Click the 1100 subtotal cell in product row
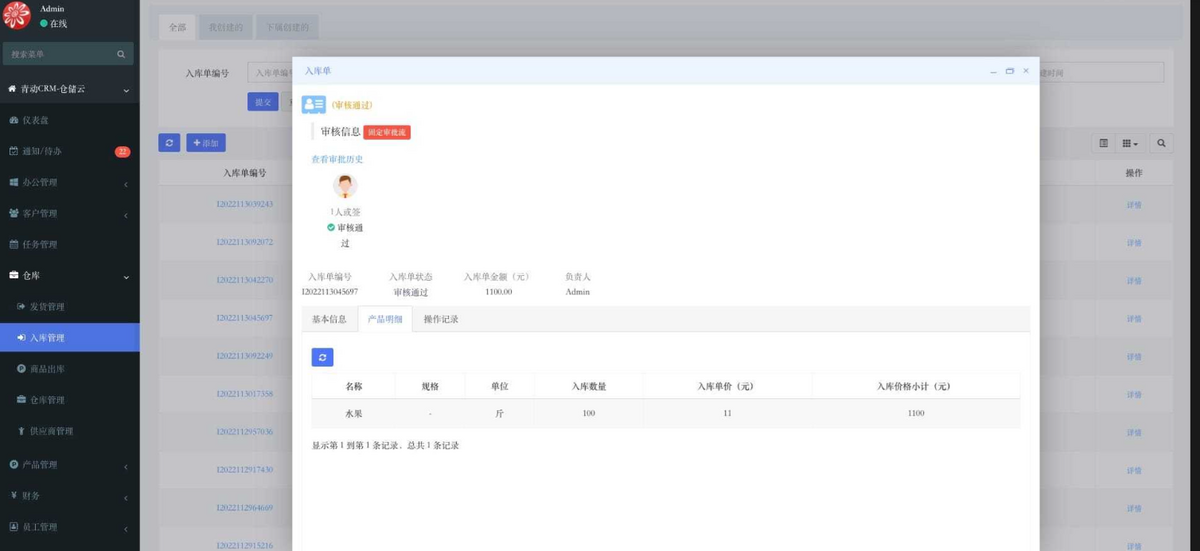Screen dimensions: 1200x551 pyautogui.click(x=916, y=413)
